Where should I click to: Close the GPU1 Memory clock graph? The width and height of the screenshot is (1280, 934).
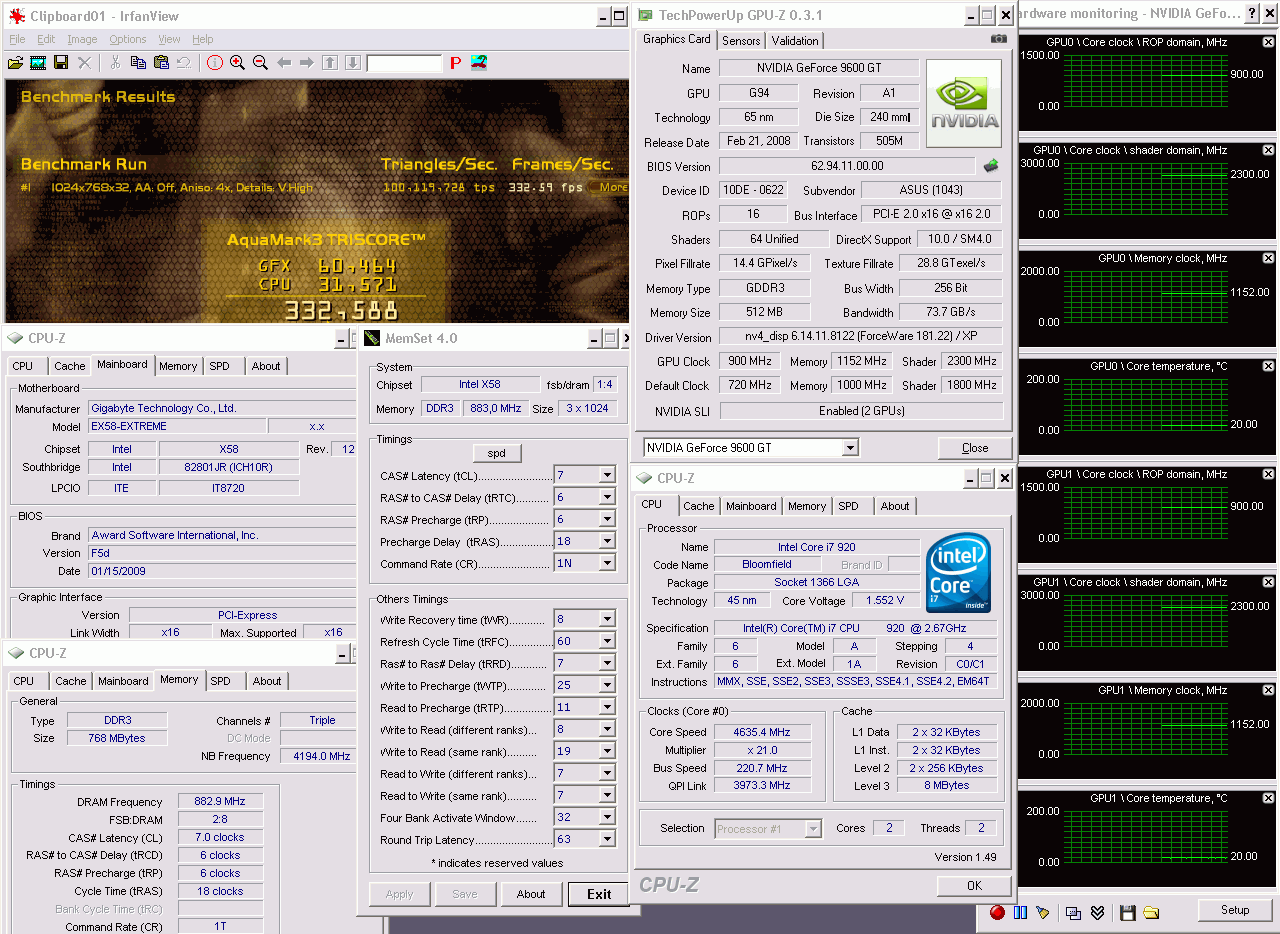click(1268, 690)
